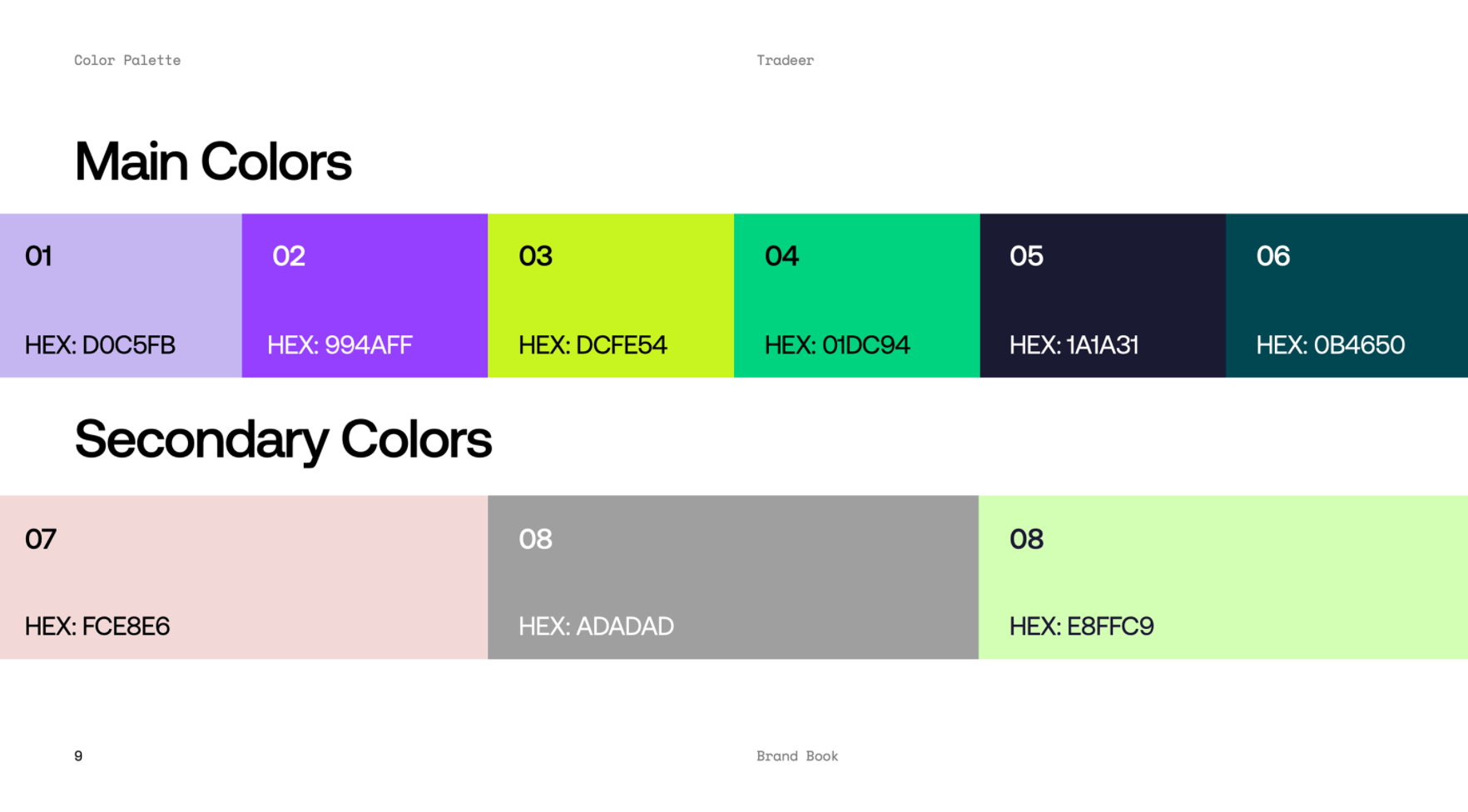The image size is (1468, 812).
Task: Click the Tradeer brand name text
Action: 785,60
